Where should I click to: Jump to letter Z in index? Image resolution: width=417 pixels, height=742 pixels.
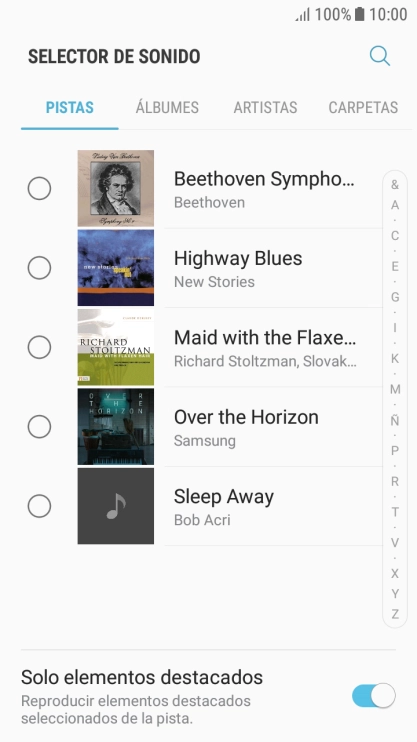[x=395, y=614]
